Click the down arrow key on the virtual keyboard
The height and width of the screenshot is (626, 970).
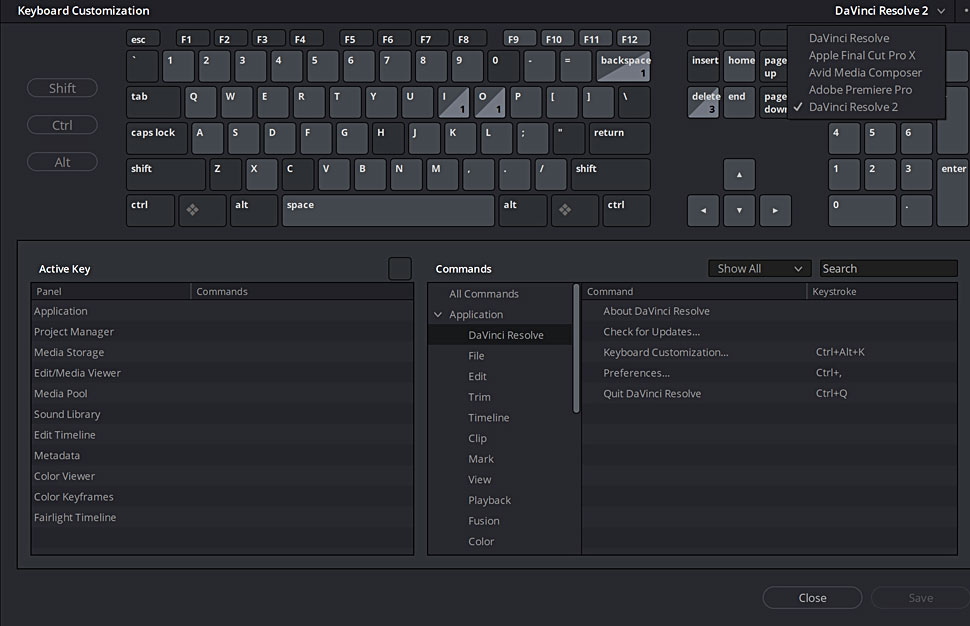coord(739,210)
